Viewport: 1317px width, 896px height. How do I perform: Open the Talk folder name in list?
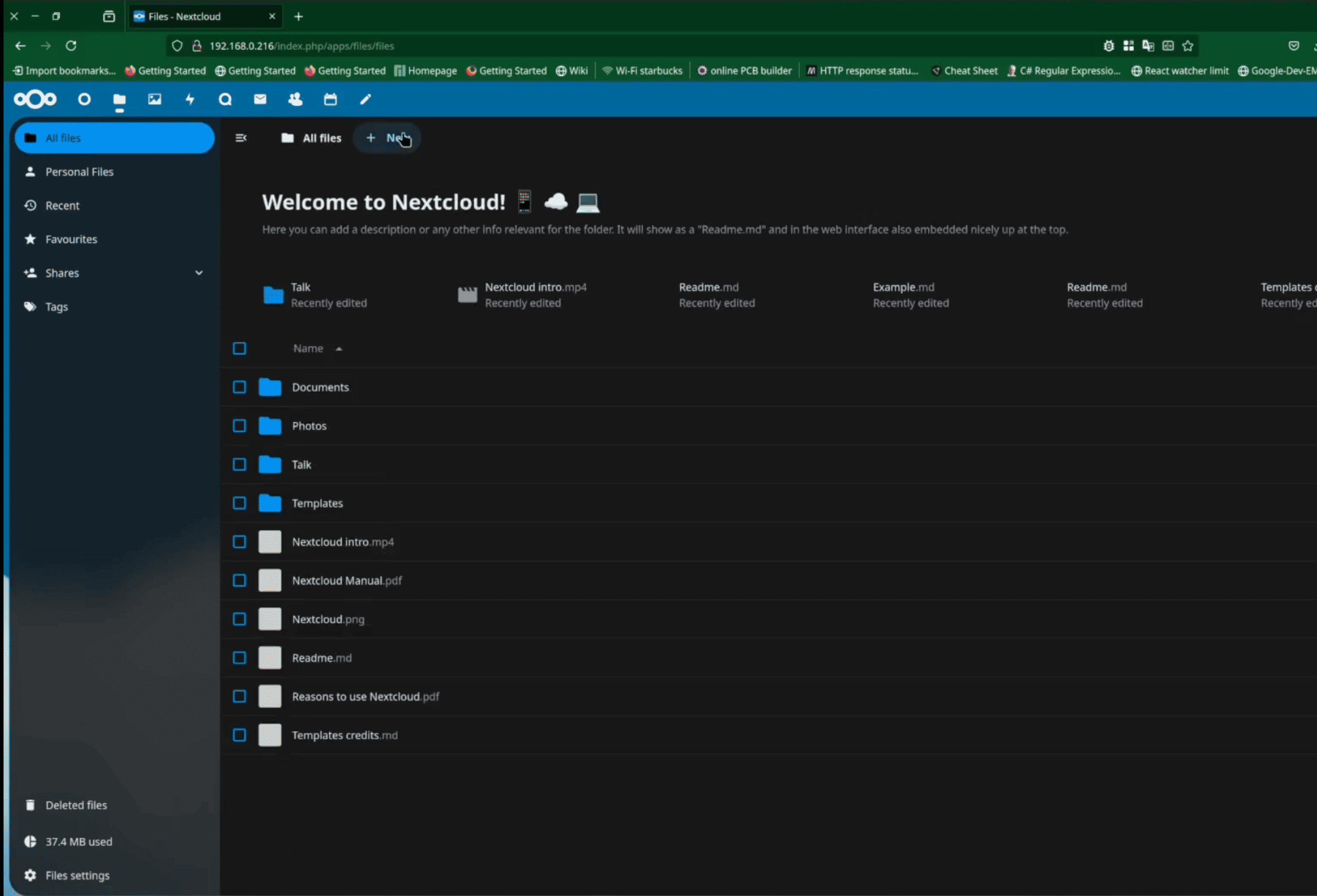pyautogui.click(x=301, y=465)
